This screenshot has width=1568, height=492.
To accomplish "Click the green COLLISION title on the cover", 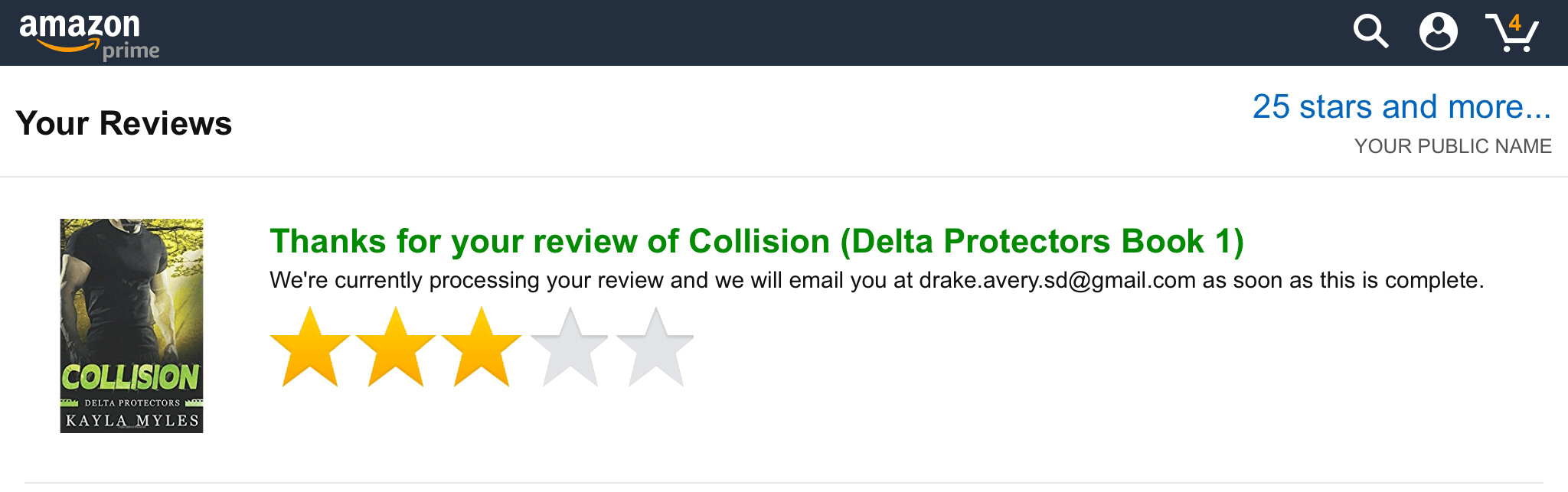I will (x=131, y=377).
